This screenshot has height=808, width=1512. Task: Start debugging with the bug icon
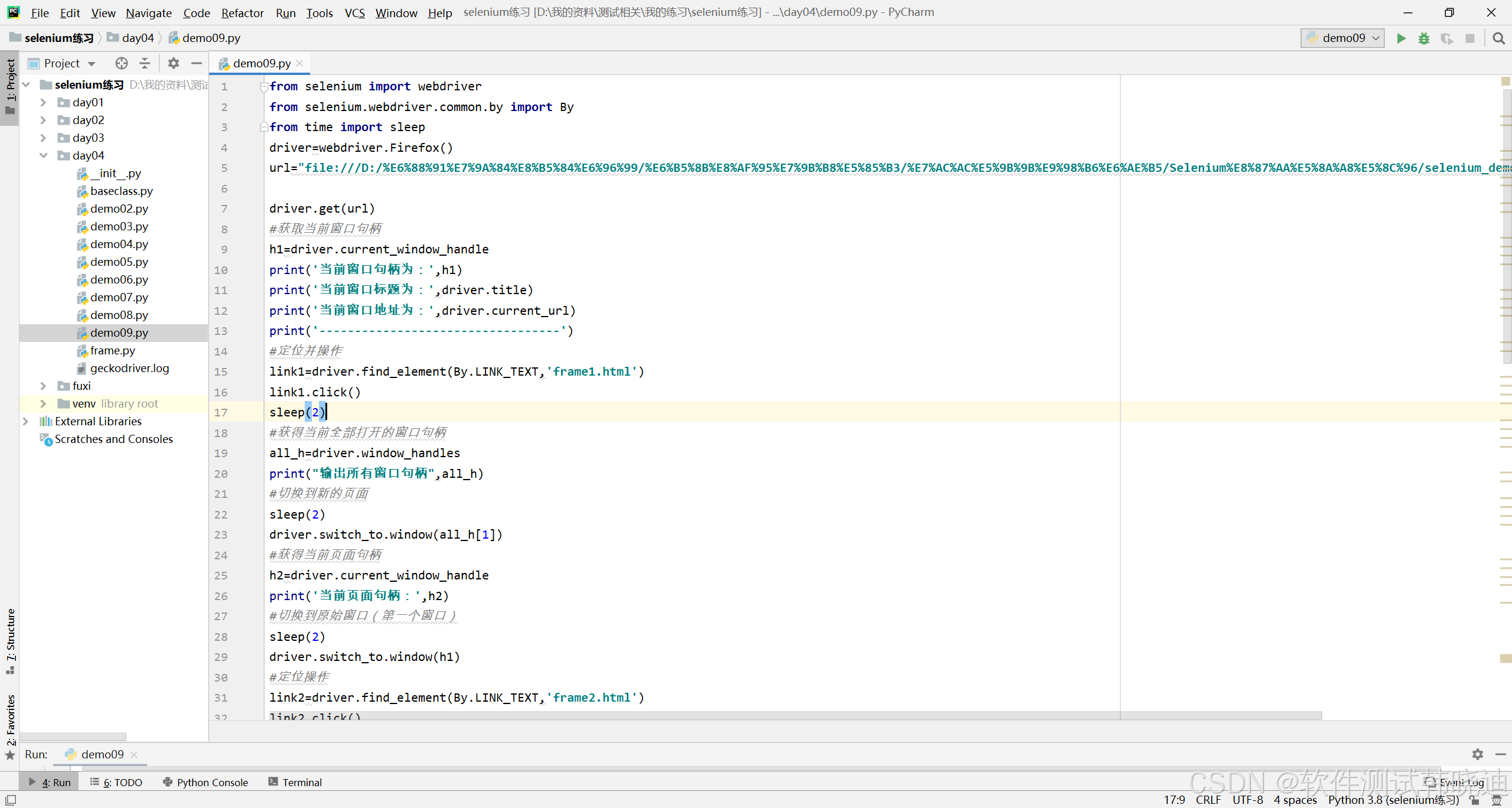1424,38
